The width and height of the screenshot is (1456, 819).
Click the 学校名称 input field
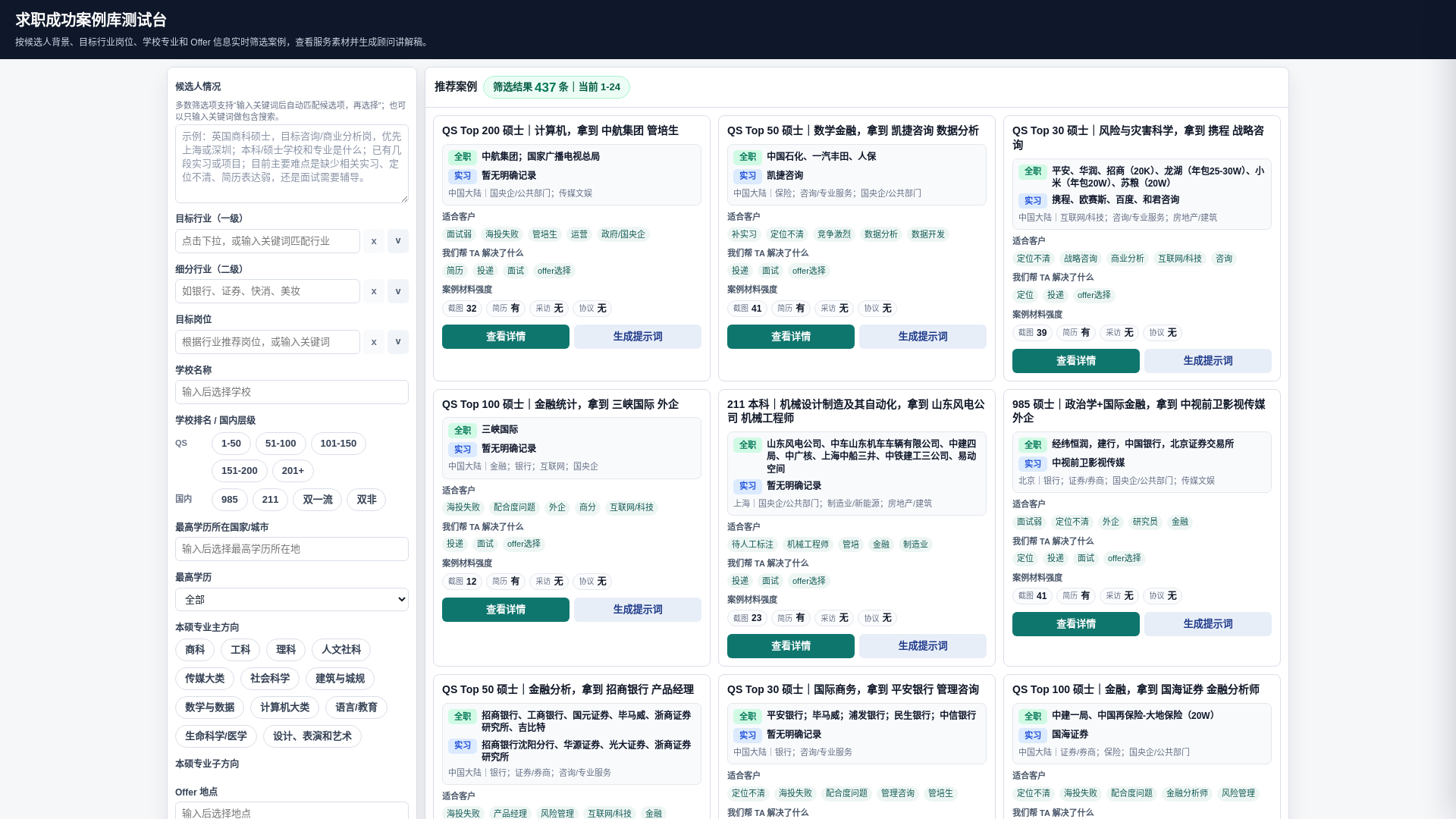[x=292, y=392]
